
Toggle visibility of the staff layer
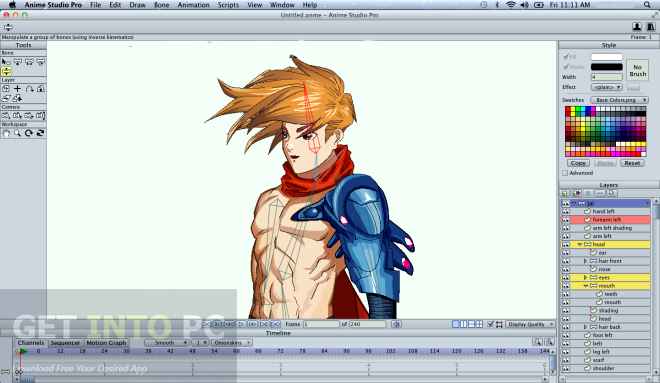(565, 360)
